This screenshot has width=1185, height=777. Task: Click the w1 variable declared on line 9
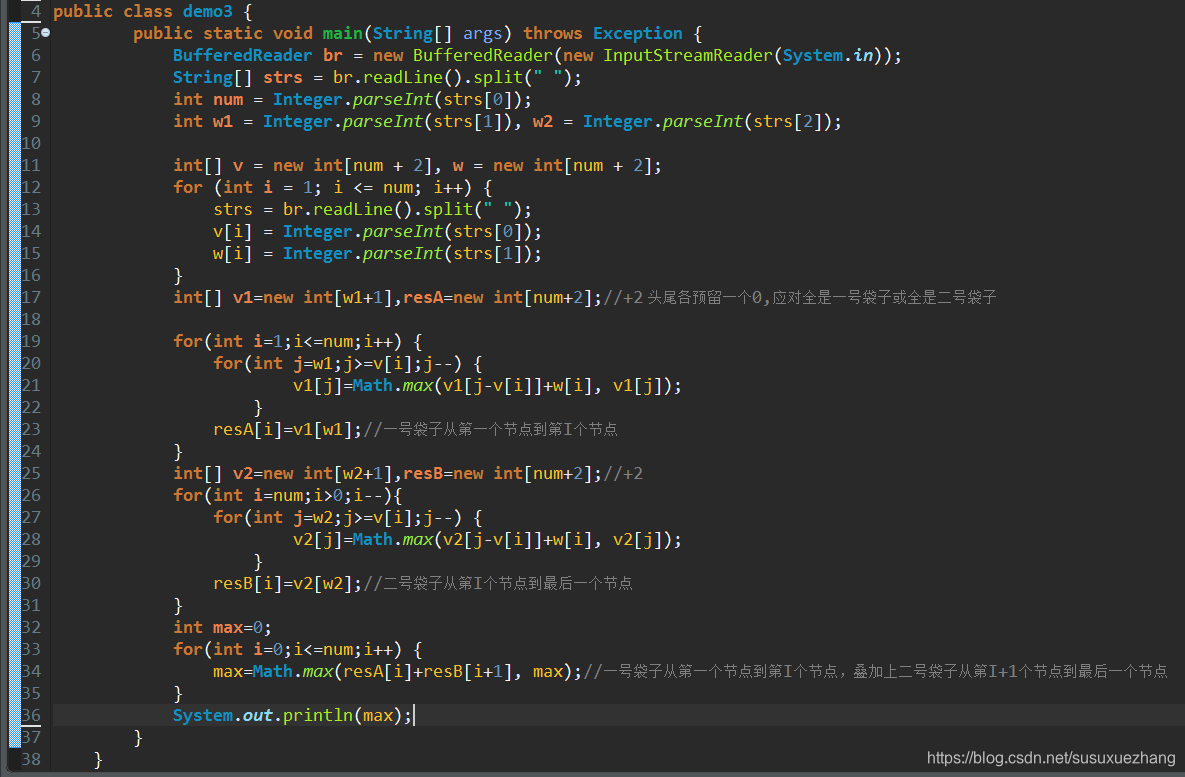pos(223,121)
